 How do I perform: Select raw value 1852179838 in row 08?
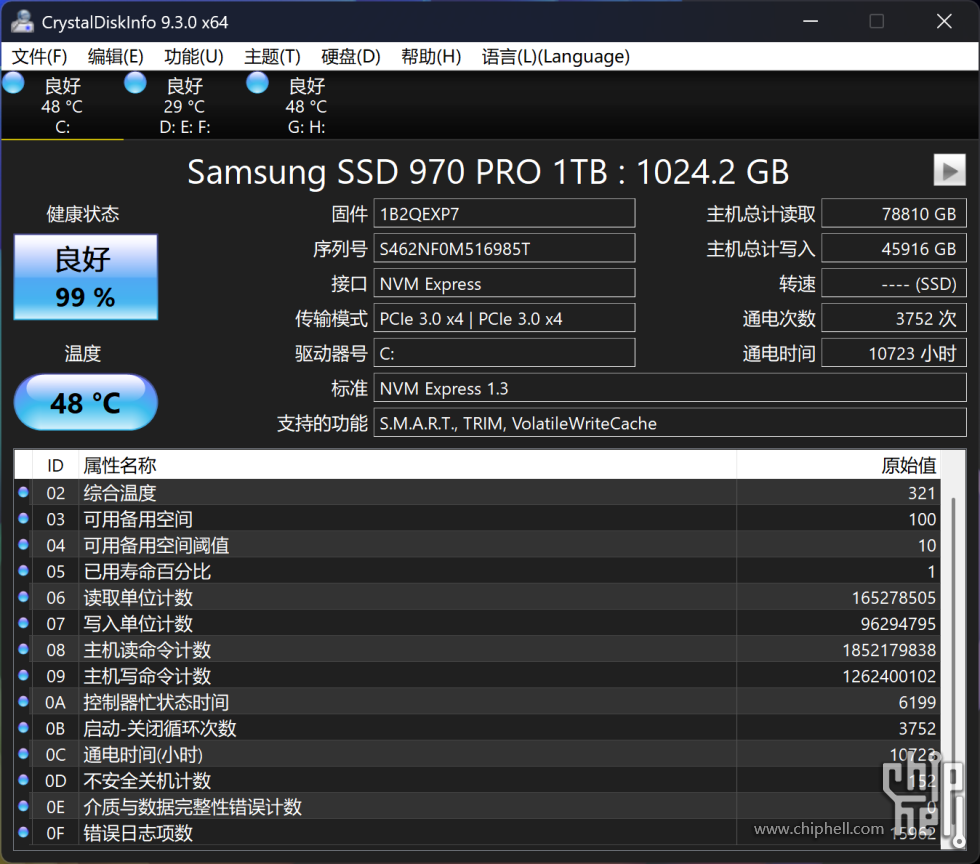[889, 650]
